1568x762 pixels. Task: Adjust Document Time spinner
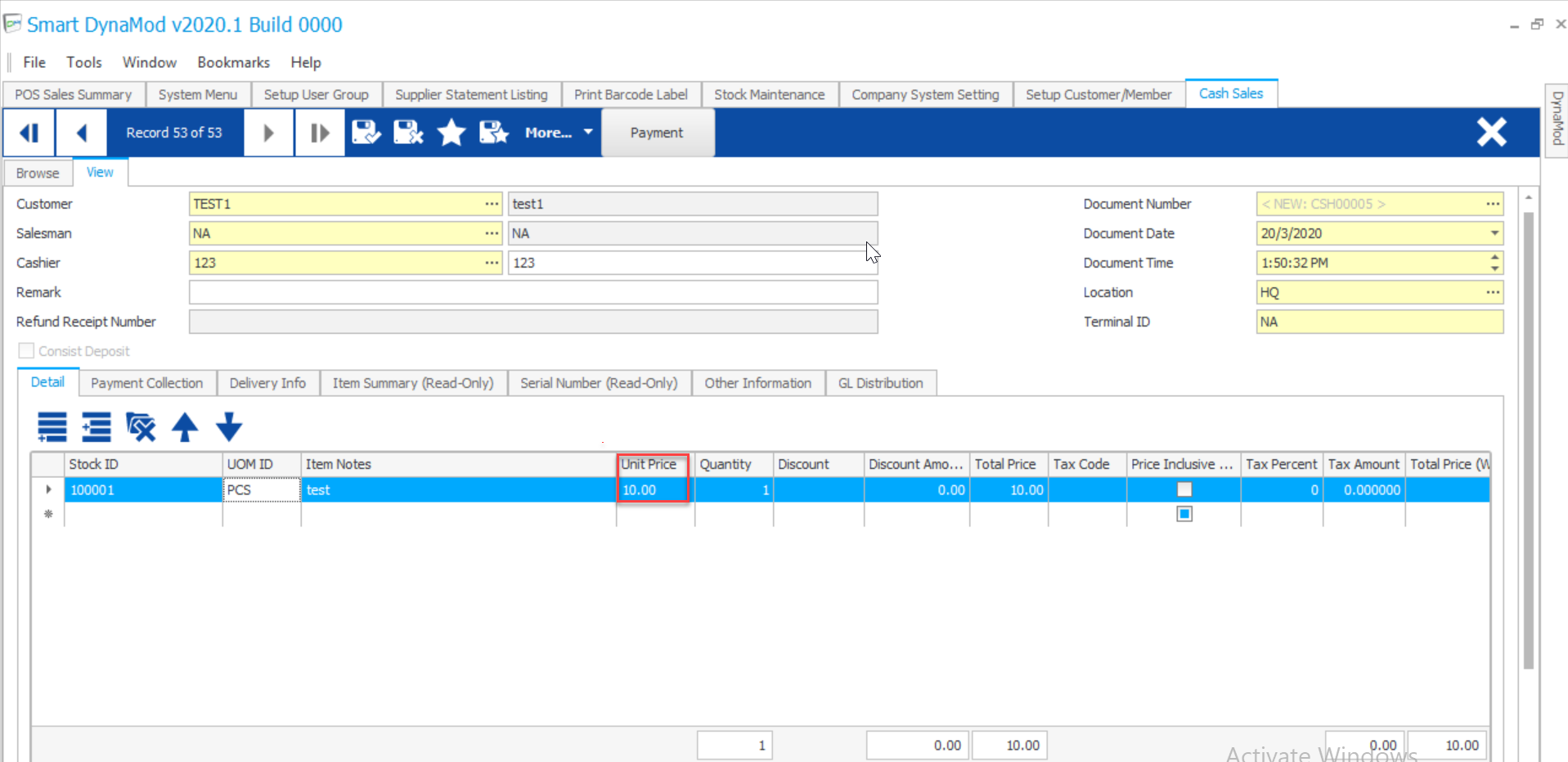(1494, 263)
